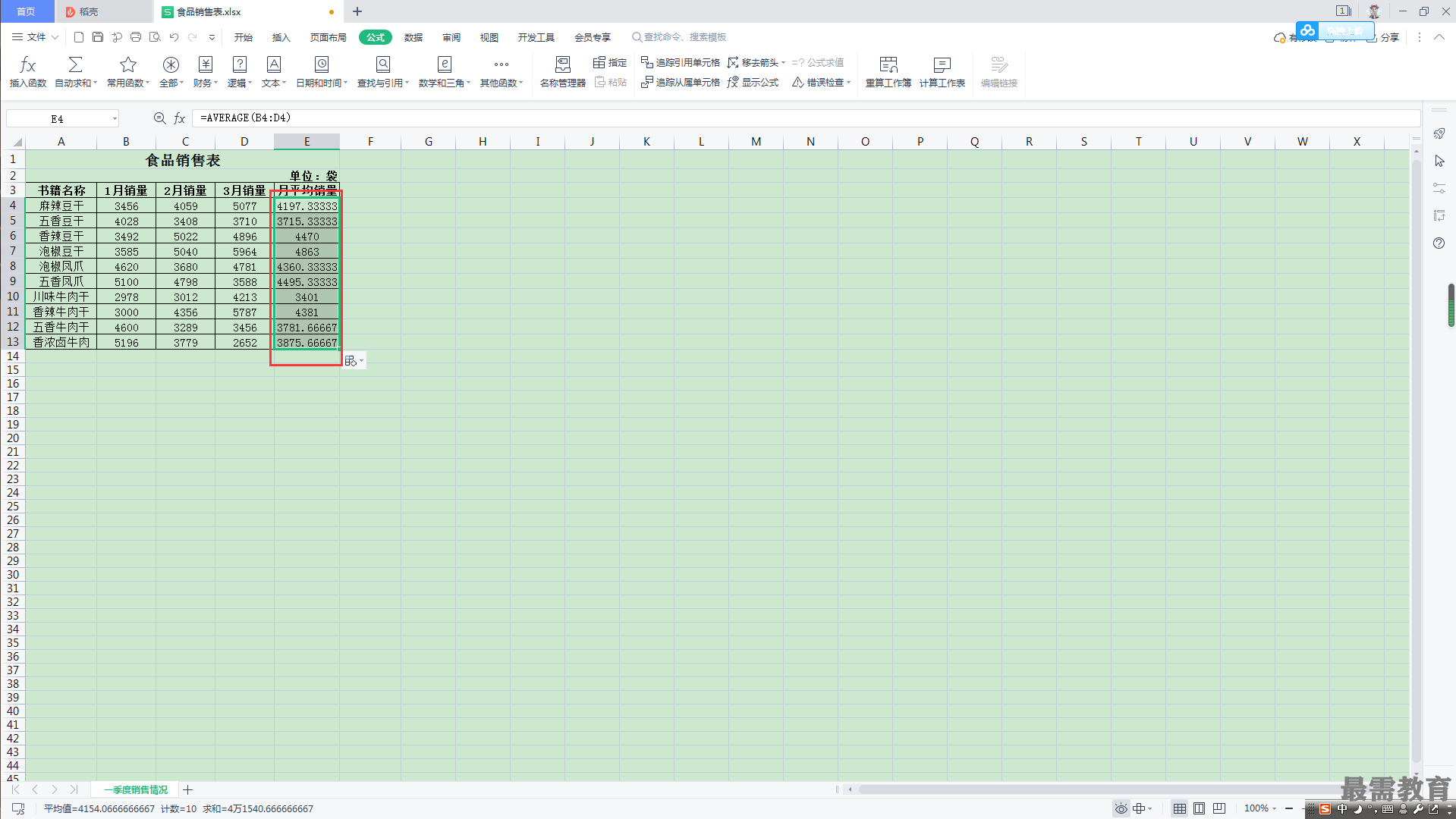Switch to page break preview view
Image resolution: width=1456 pixels, height=819 pixels.
pyautogui.click(x=1219, y=808)
